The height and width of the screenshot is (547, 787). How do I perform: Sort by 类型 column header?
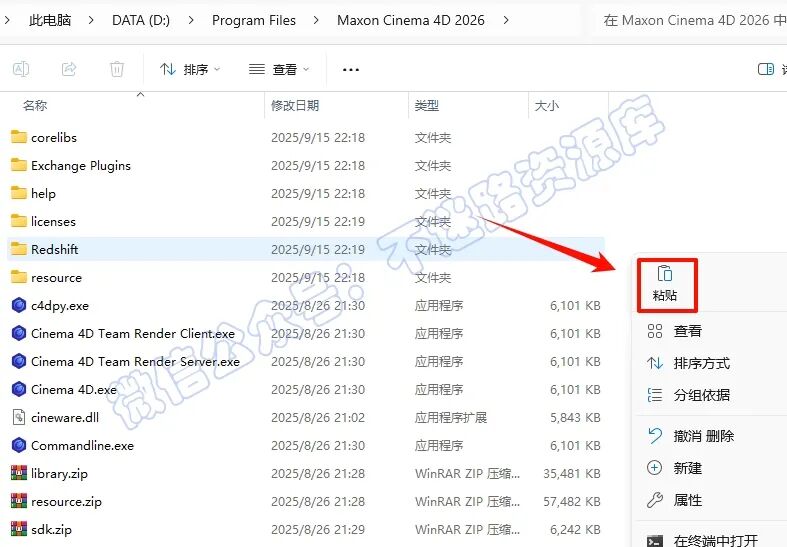click(x=427, y=105)
